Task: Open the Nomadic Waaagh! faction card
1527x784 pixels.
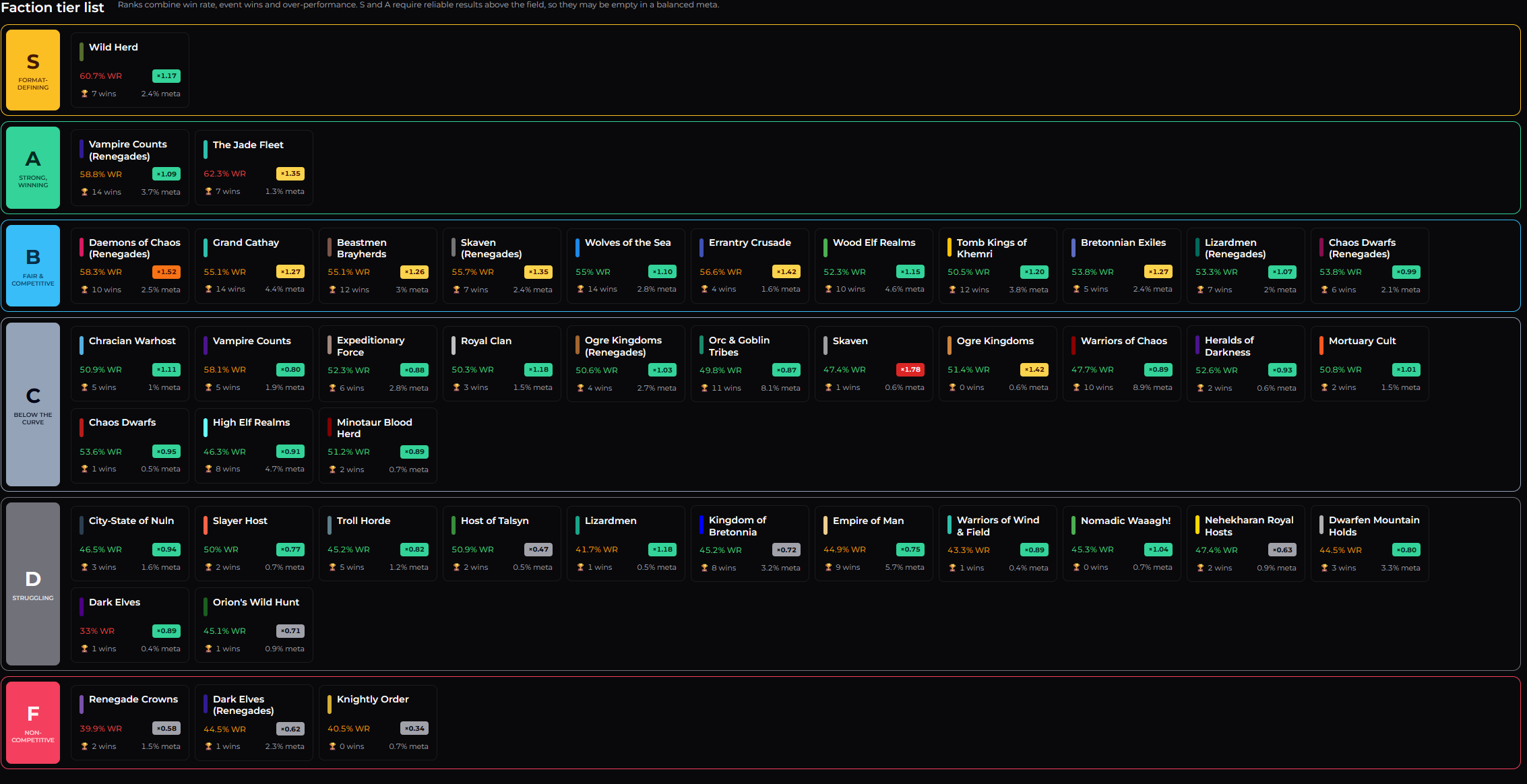Action: [x=1122, y=544]
